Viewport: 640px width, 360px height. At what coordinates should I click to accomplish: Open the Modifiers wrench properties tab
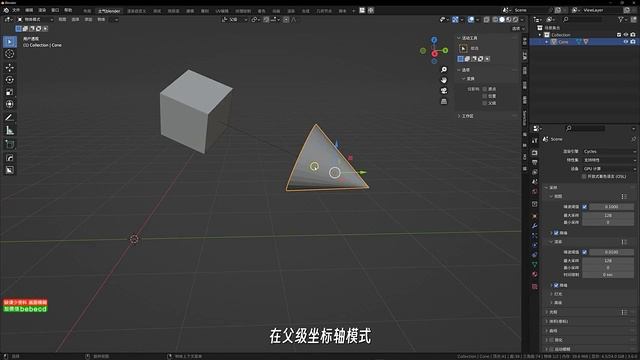tap(535, 226)
